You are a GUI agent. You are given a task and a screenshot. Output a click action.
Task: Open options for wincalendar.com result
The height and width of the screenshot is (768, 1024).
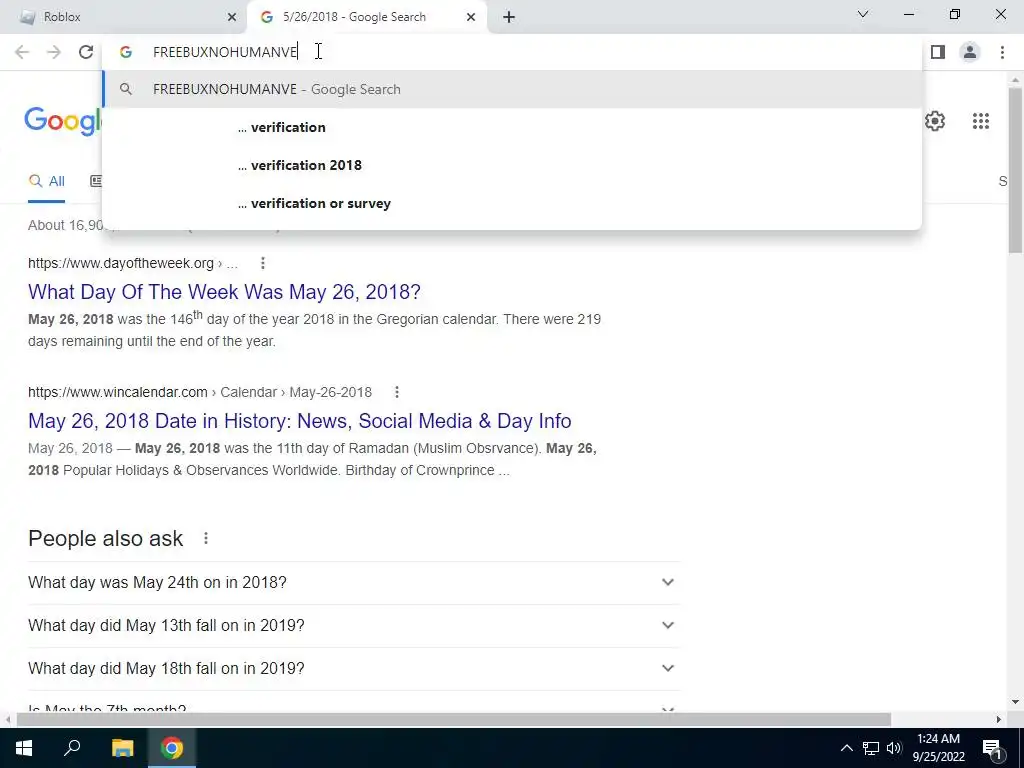coord(396,392)
